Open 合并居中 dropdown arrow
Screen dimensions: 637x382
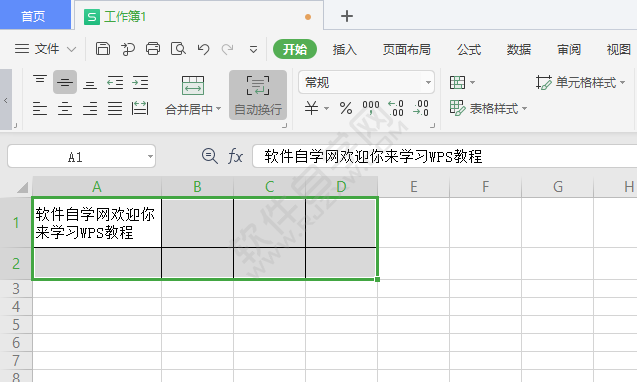click(219, 109)
